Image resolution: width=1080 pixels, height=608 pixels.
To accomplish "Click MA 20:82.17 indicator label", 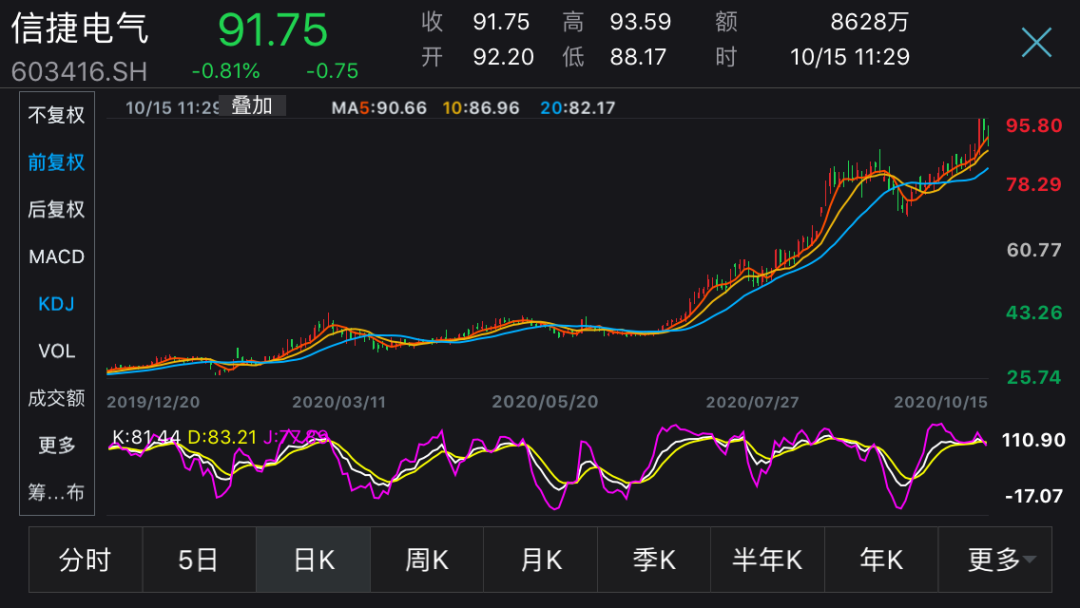I will click(578, 108).
